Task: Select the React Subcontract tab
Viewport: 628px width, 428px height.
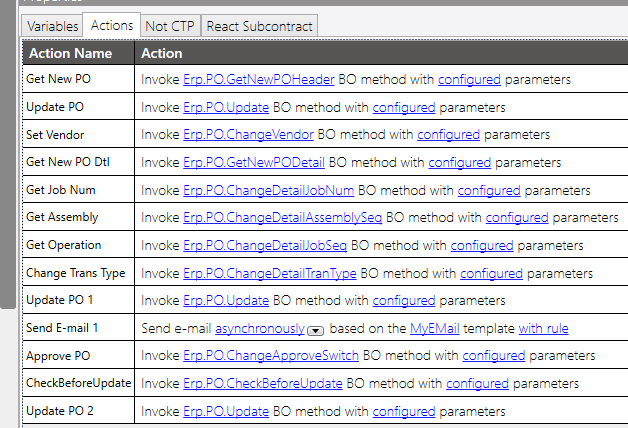Action: coord(260,26)
